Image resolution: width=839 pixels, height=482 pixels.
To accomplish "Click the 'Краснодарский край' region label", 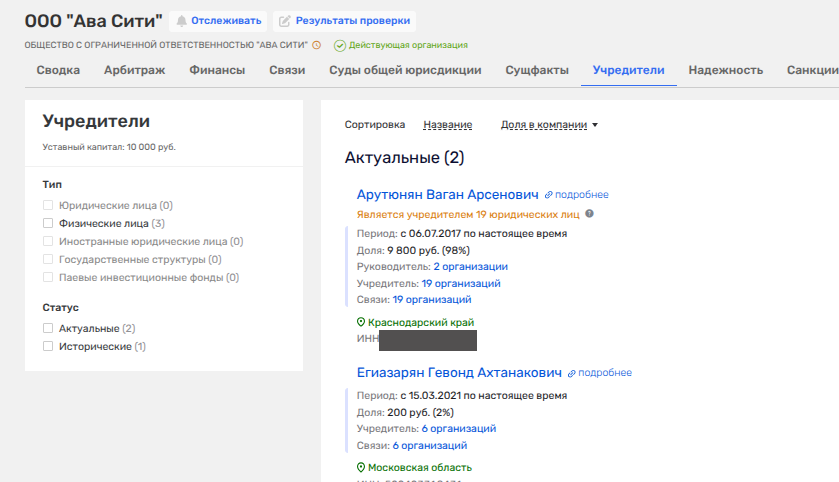I will pos(421,323).
